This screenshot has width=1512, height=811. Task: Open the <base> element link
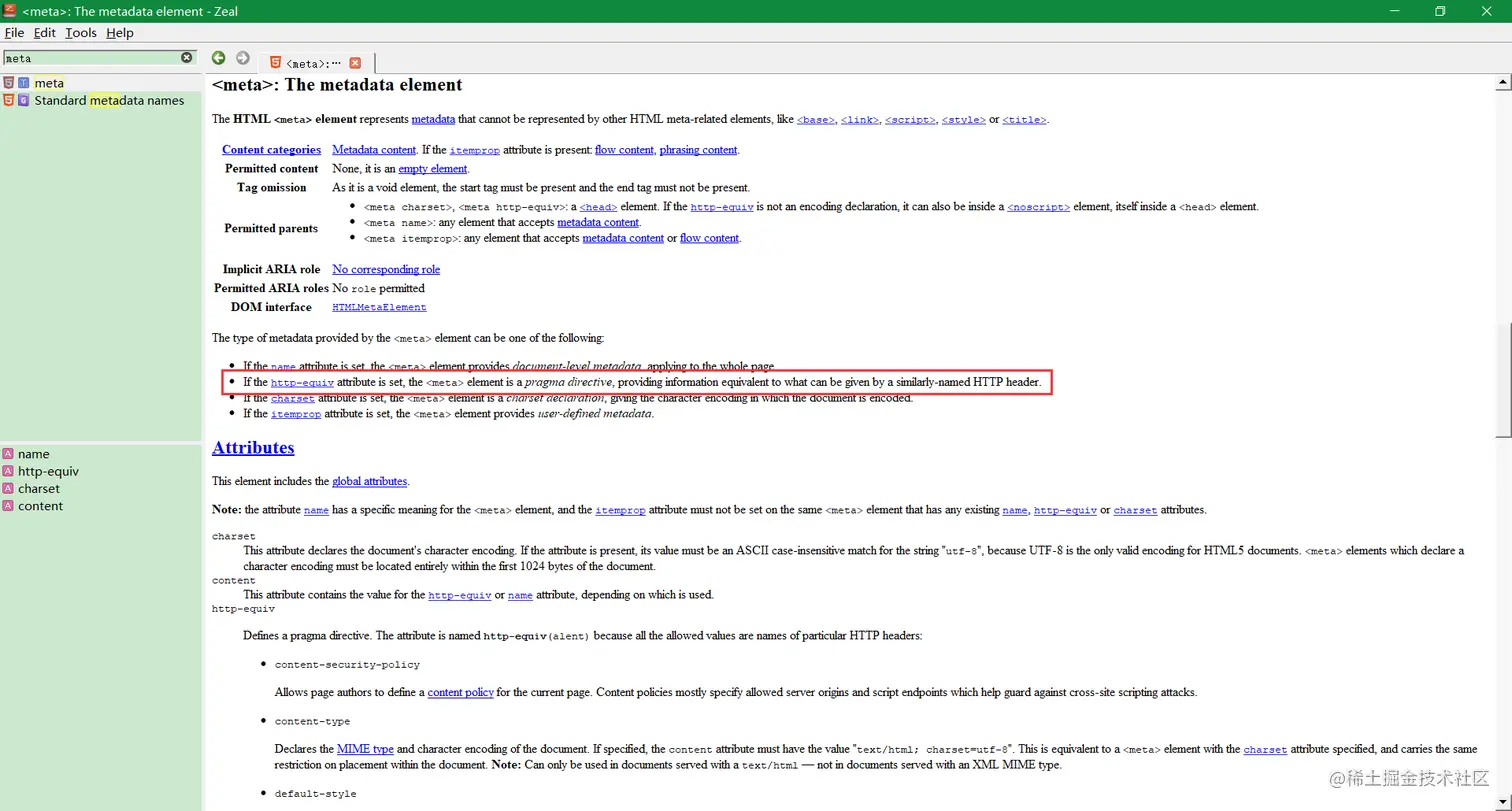coord(816,120)
